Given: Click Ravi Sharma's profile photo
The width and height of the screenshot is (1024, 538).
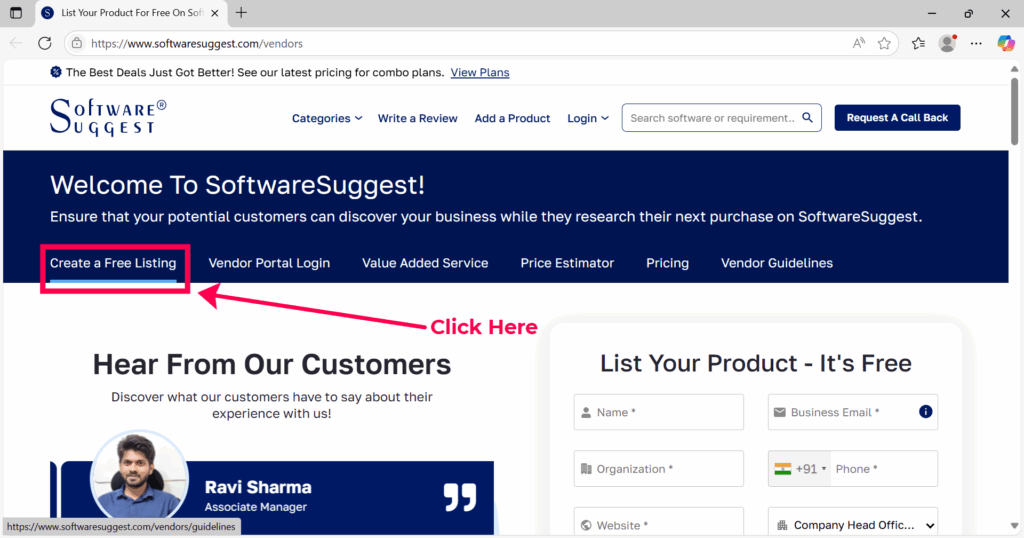Looking at the screenshot, I should (x=138, y=479).
